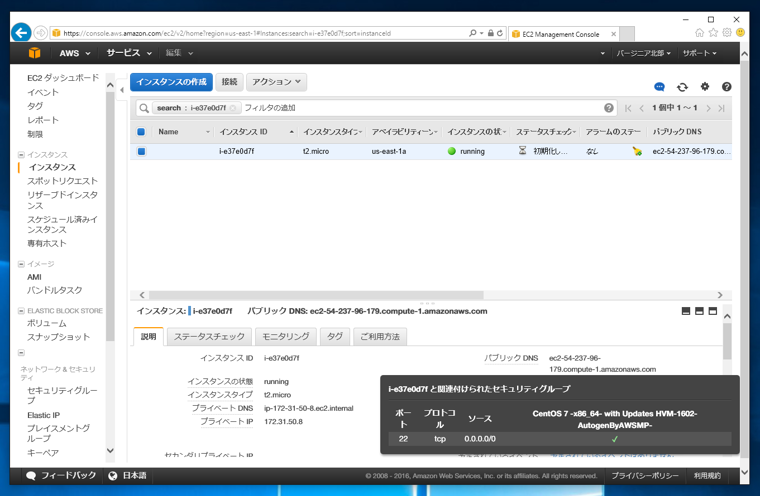
Task: Open the AWS dropdown menu
Action: (x=75, y=53)
